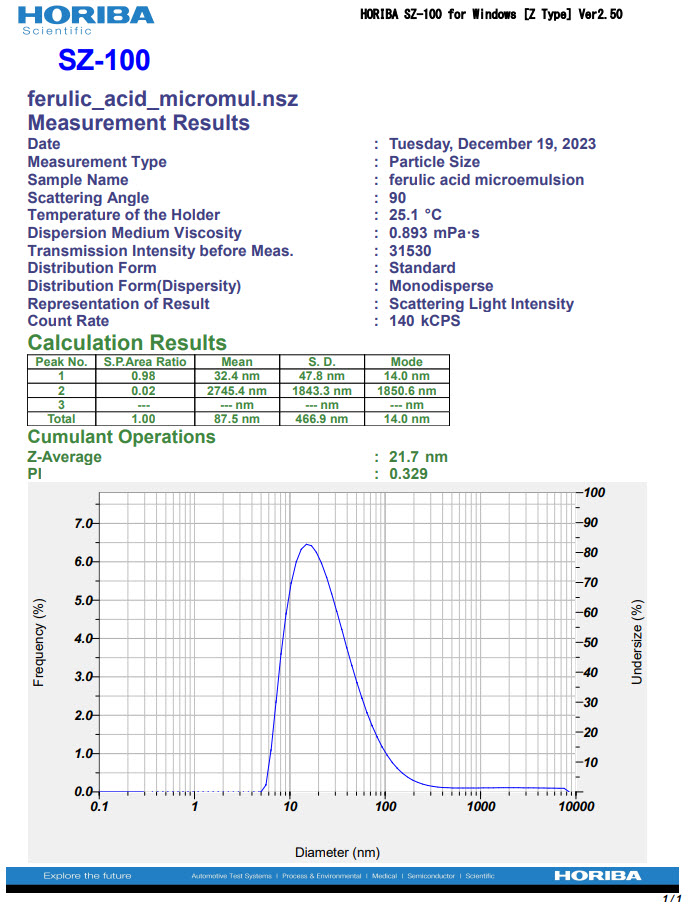
Task: Click Total mean value 87.5 nm
Action: pyautogui.click(x=237, y=419)
